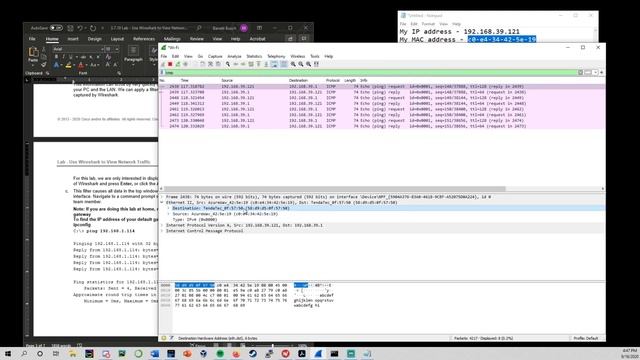Click the icmp display filter field

pyautogui.click(x=371, y=72)
